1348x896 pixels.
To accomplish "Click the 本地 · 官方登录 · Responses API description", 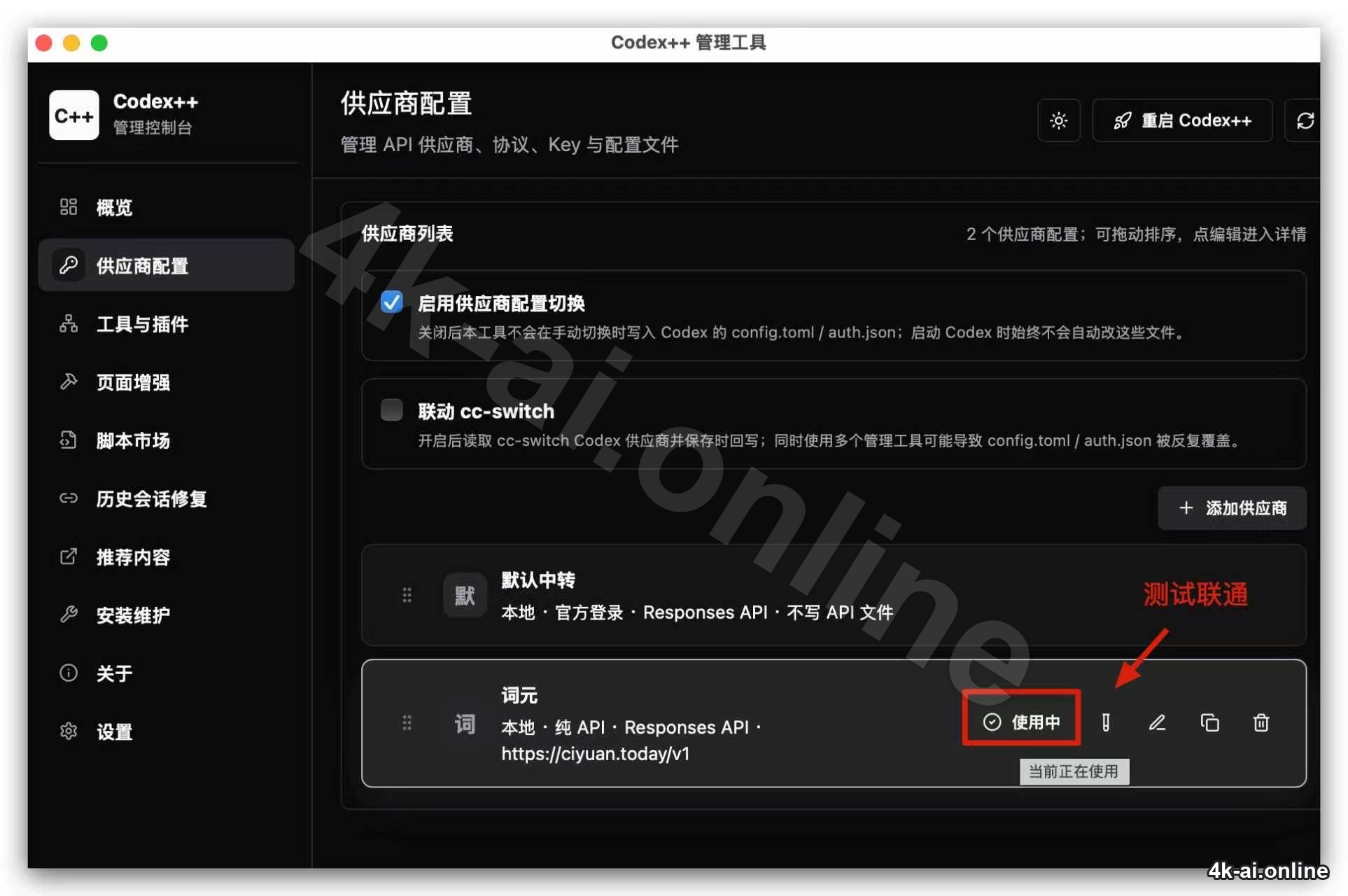I will [697, 612].
